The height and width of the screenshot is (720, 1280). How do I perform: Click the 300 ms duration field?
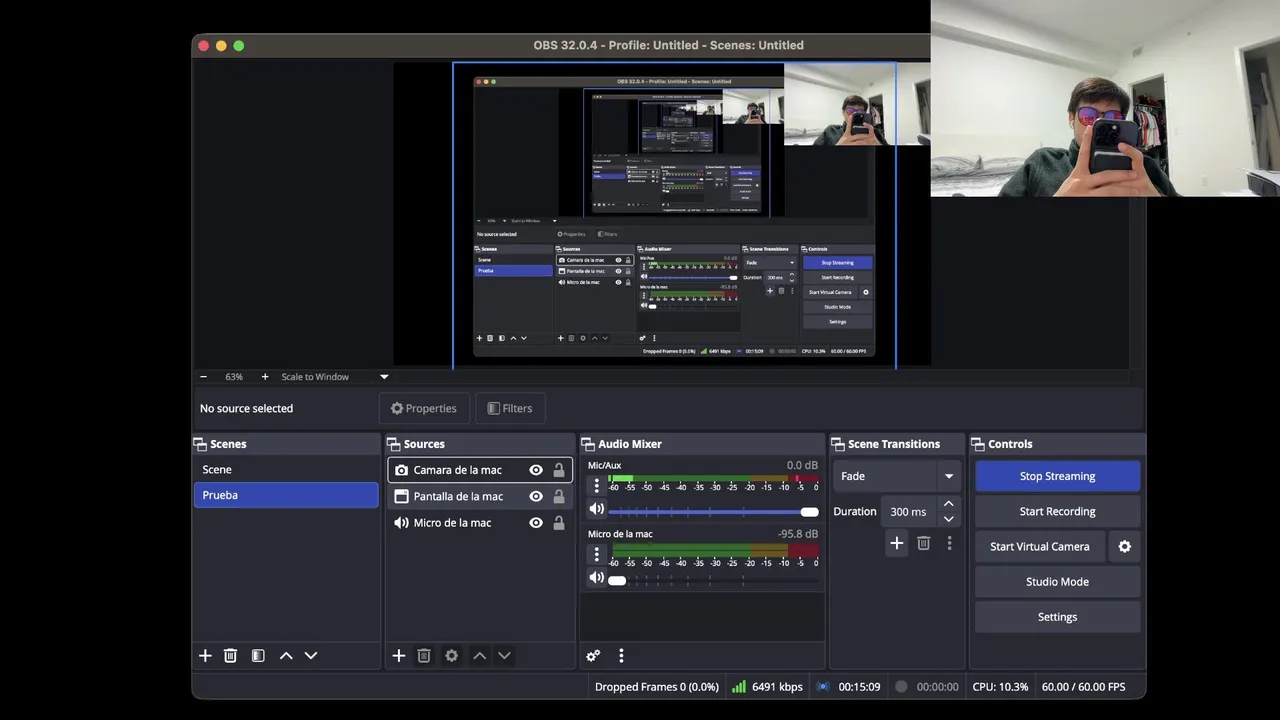click(908, 512)
